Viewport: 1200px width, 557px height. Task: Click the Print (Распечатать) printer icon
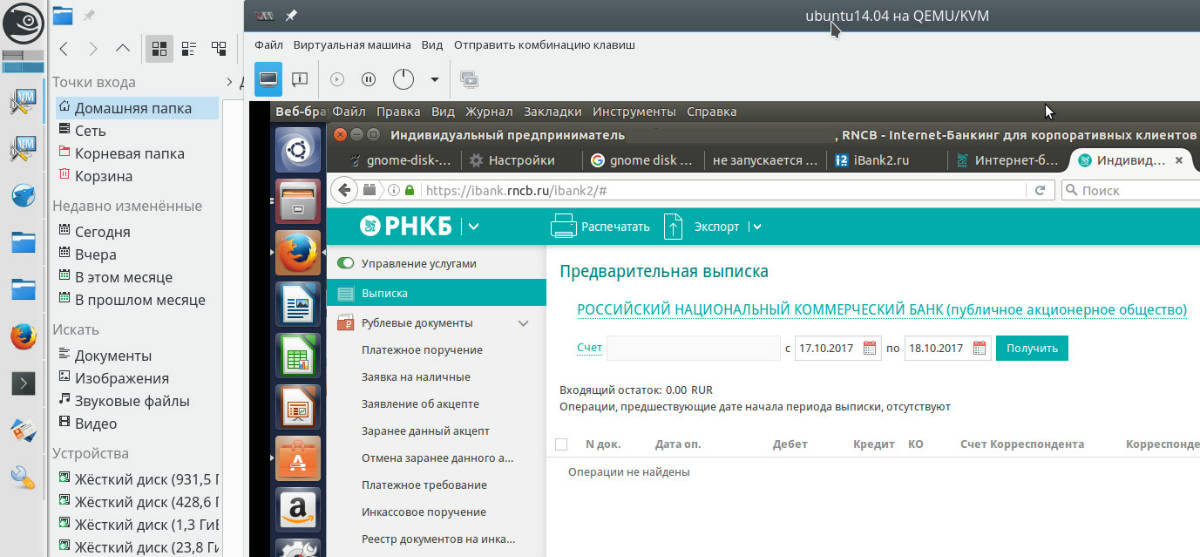tap(564, 227)
